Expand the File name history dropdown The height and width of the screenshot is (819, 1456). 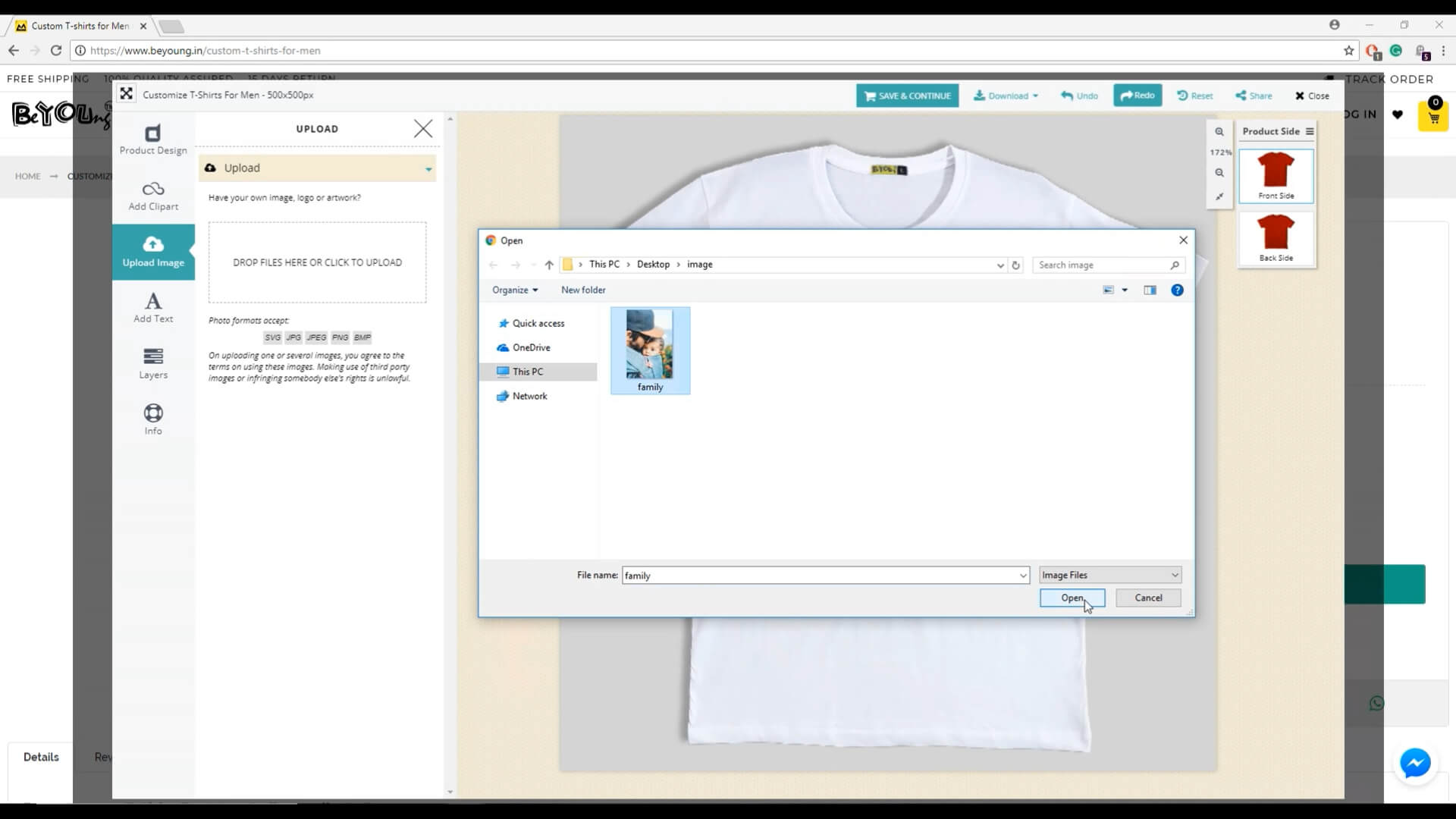(x=1022, y=576)
